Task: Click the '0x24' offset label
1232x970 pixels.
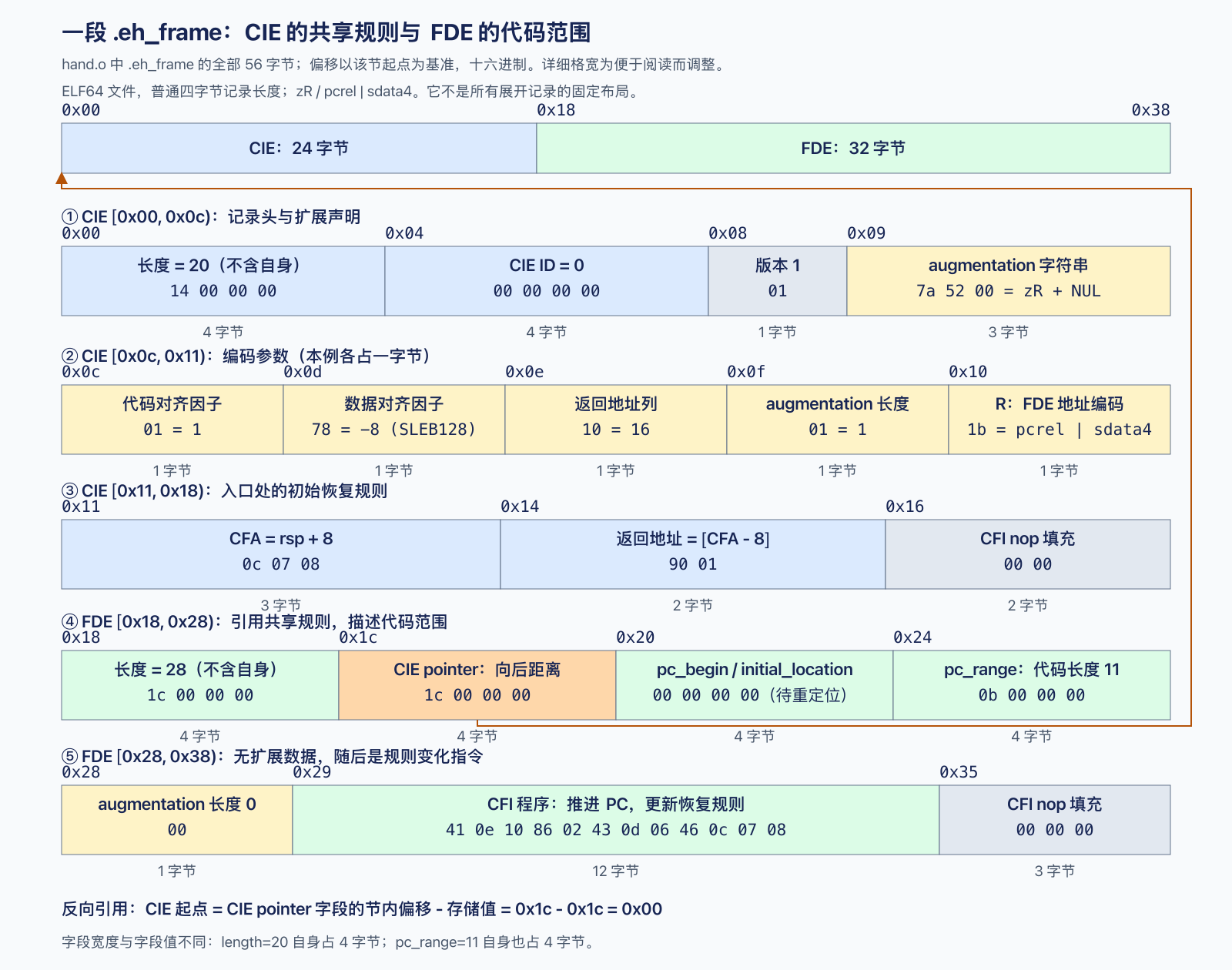Action: pos(912,637)
